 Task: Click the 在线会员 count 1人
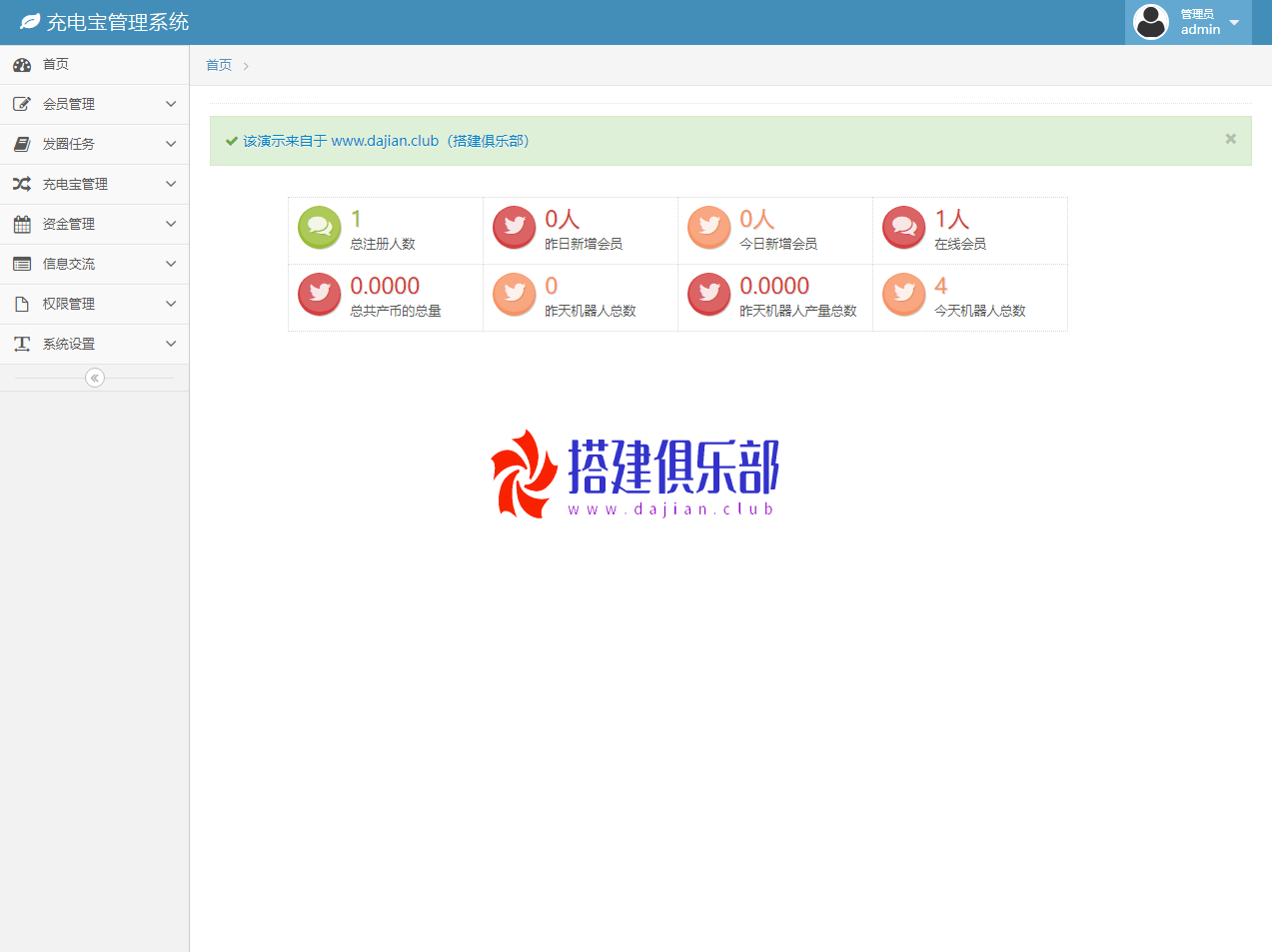click(952, 219)
